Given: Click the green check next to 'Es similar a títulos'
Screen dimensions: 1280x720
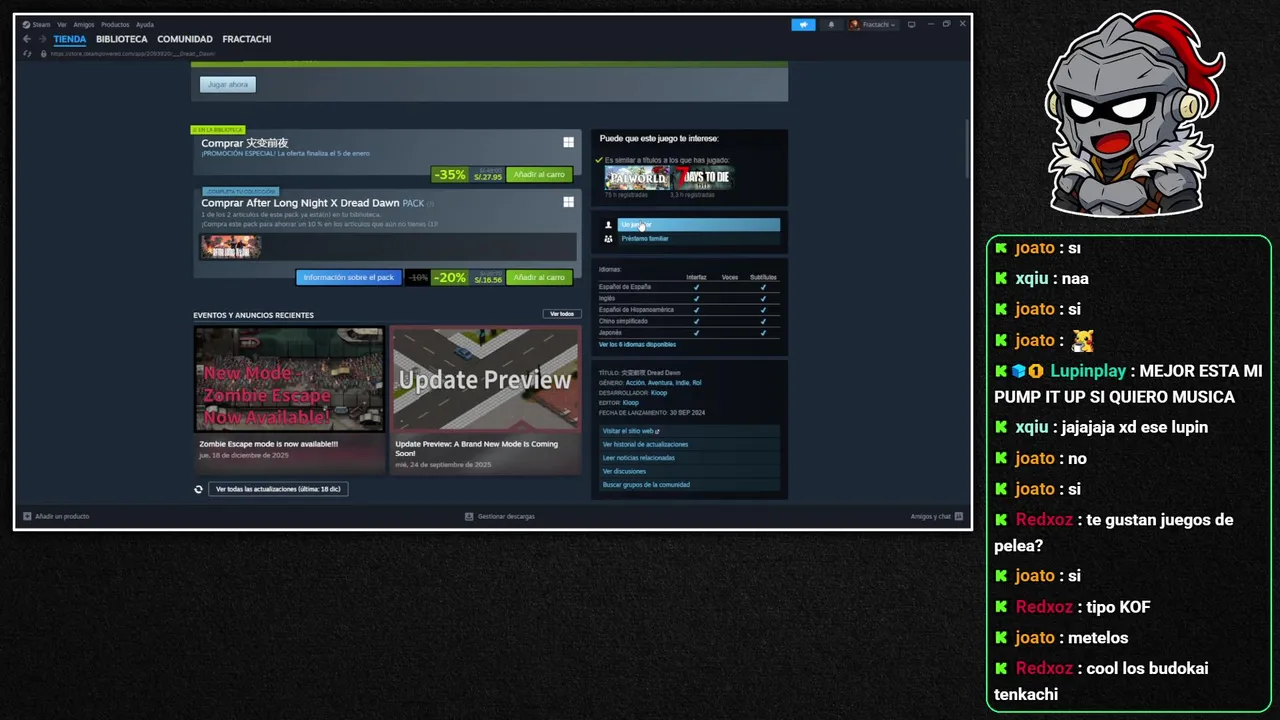Looking at the screenshot, I should [599, 160].
